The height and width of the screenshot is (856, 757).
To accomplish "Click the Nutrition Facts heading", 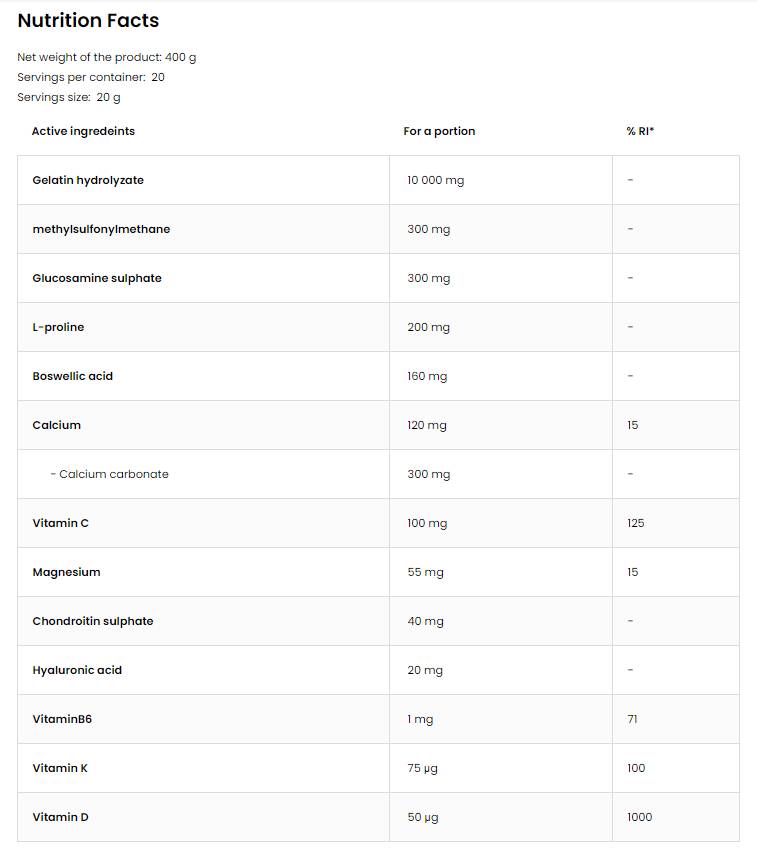I will 88,20.
